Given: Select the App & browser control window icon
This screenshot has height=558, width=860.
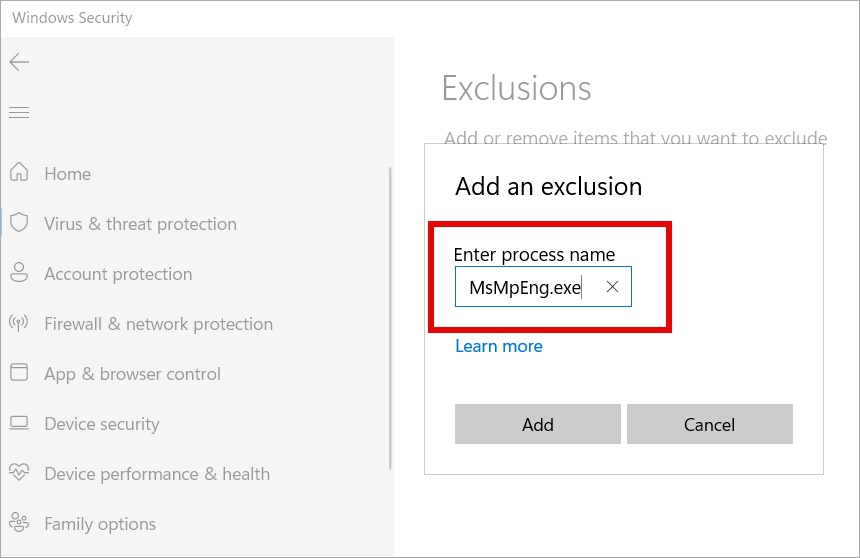Looking at the screenshot, I should point(19,372).
